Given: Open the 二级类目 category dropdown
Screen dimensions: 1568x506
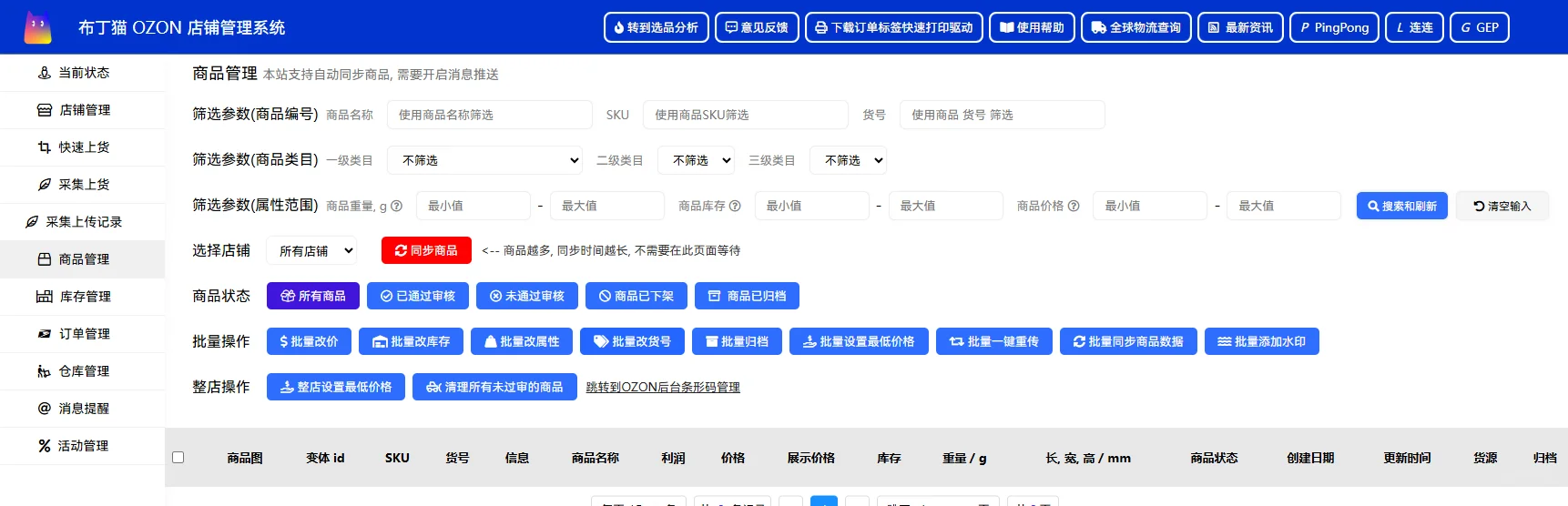Looking at the screenshot, I should tap(697, 160).
